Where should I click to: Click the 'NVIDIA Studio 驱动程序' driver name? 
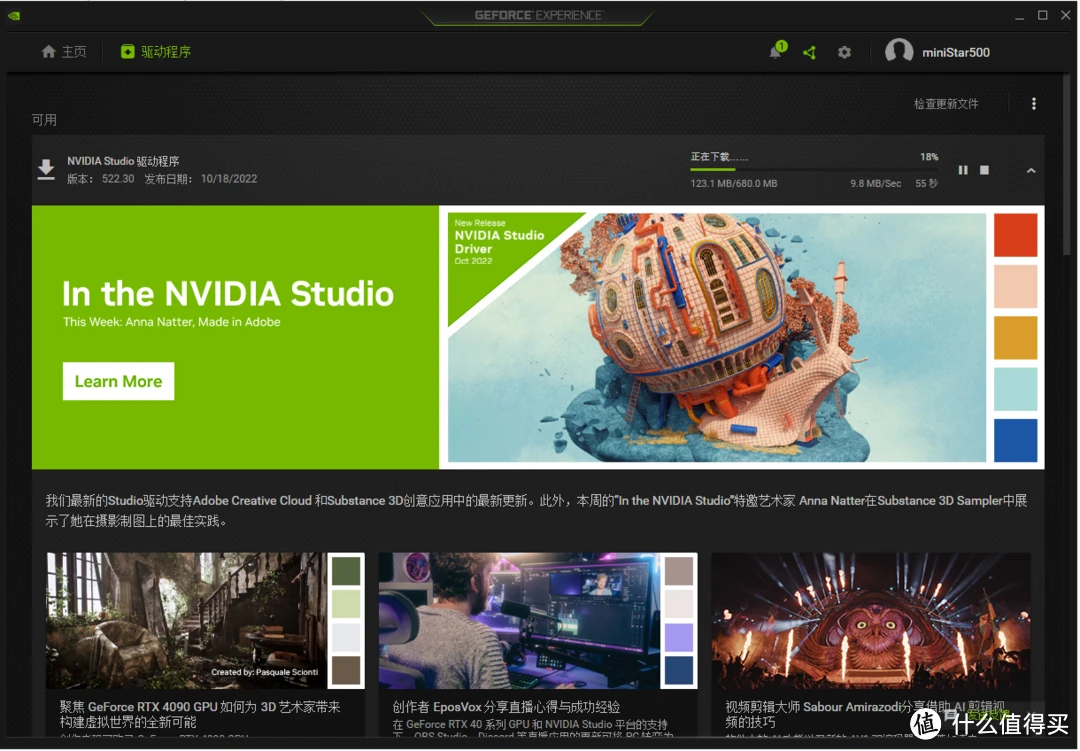[x=123, y=161]
